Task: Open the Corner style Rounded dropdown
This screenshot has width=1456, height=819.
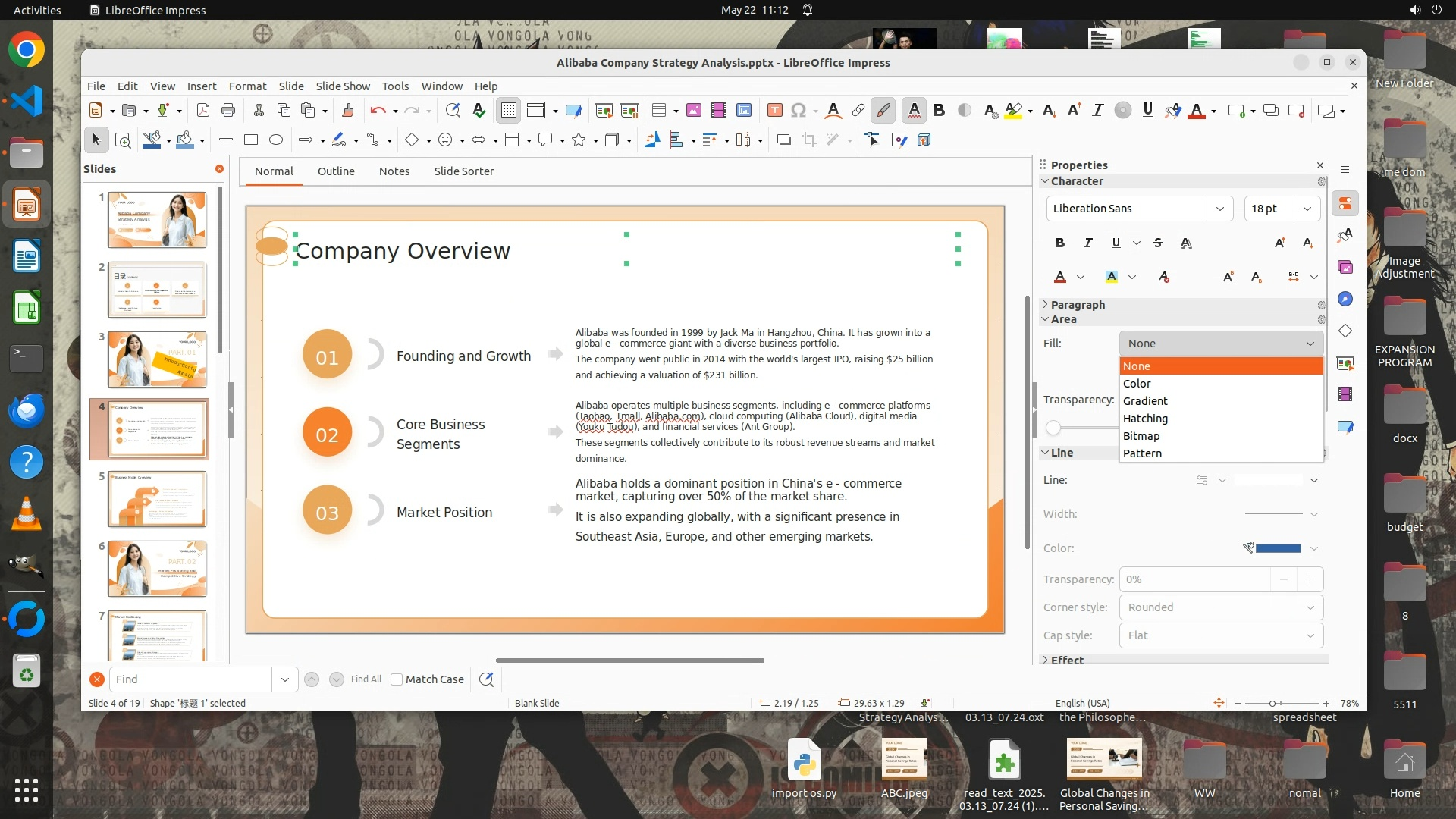Action: tap(1220, 607)
